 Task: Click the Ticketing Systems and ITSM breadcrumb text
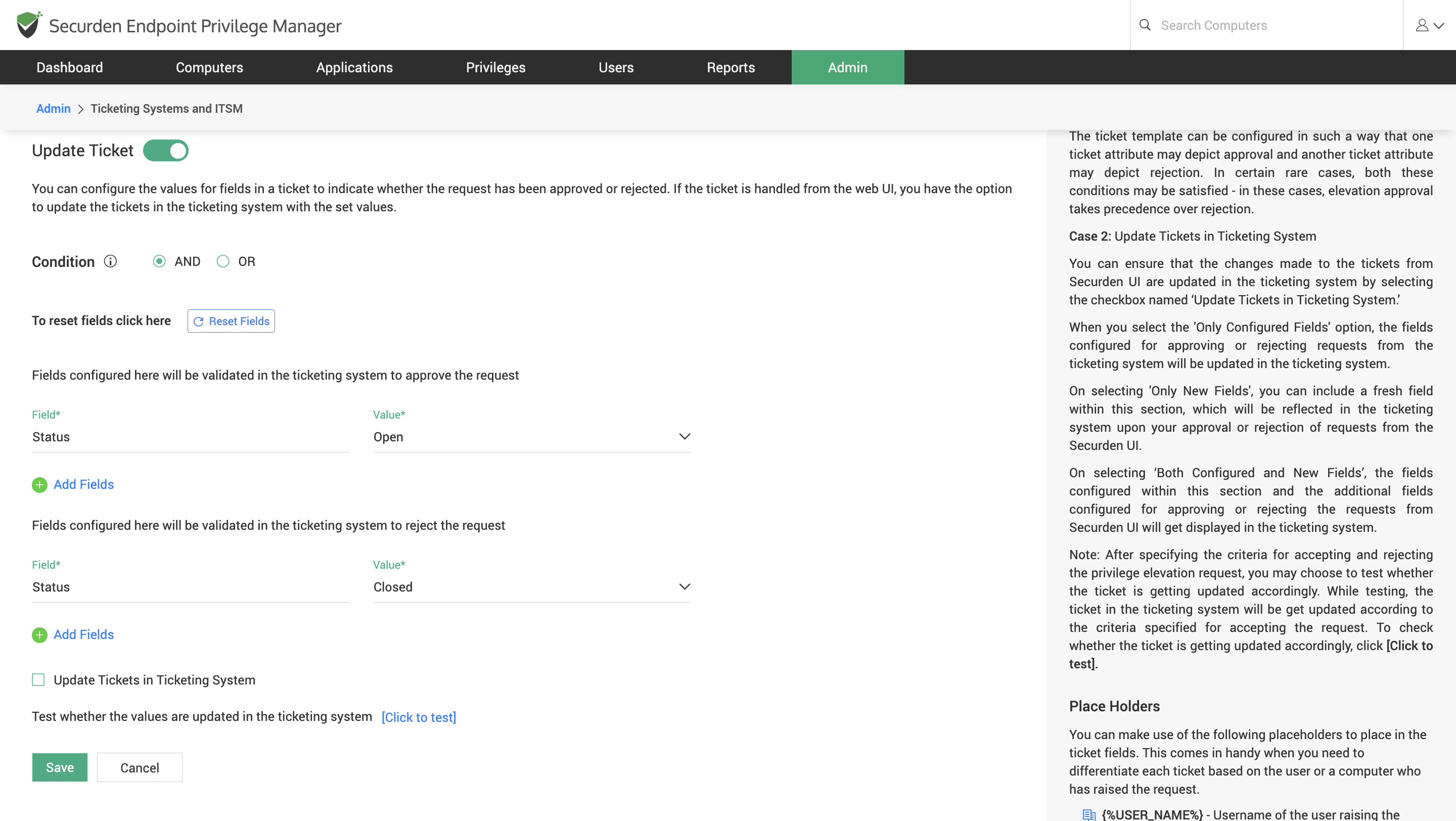[167, 109]
